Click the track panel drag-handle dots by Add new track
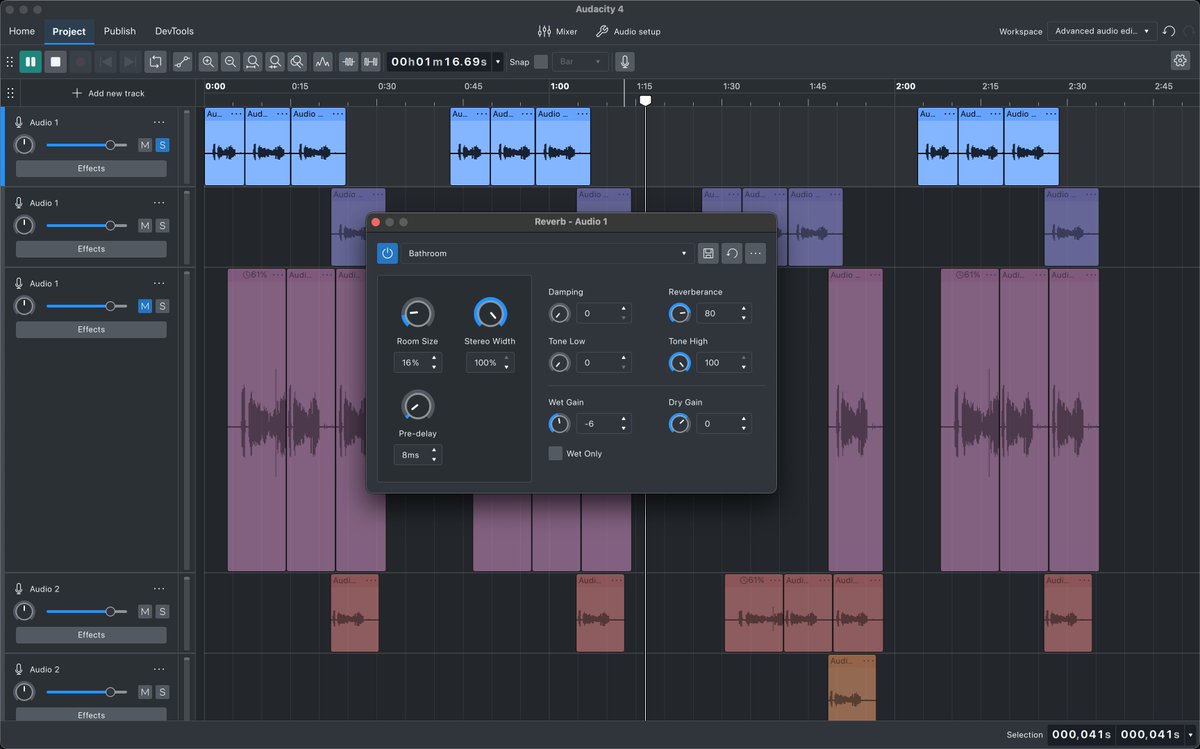Screen dimensions: 1200x749 pyautogui.click(x=10, y=93)
